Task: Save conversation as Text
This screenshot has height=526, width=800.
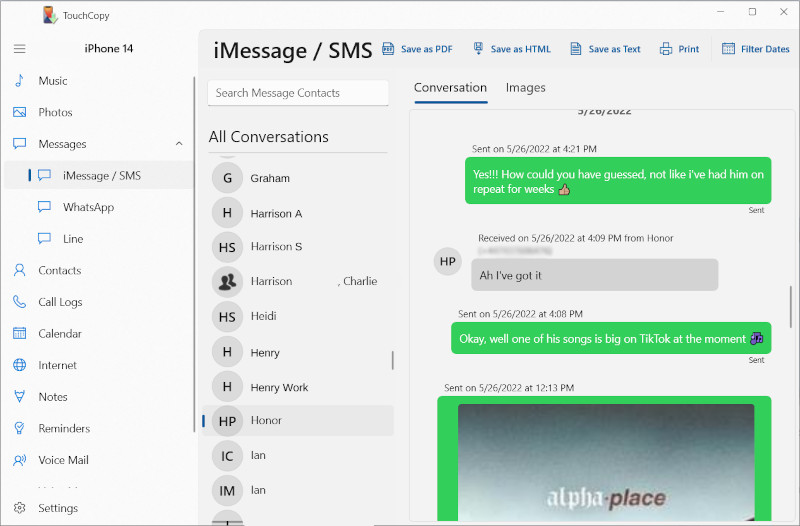Action: (605, 49)
